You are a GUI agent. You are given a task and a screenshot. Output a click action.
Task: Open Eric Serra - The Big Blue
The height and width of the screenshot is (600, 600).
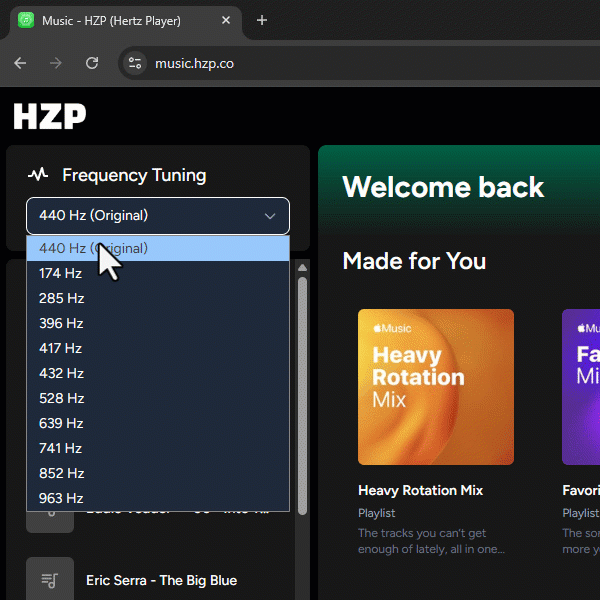(161, 580)
